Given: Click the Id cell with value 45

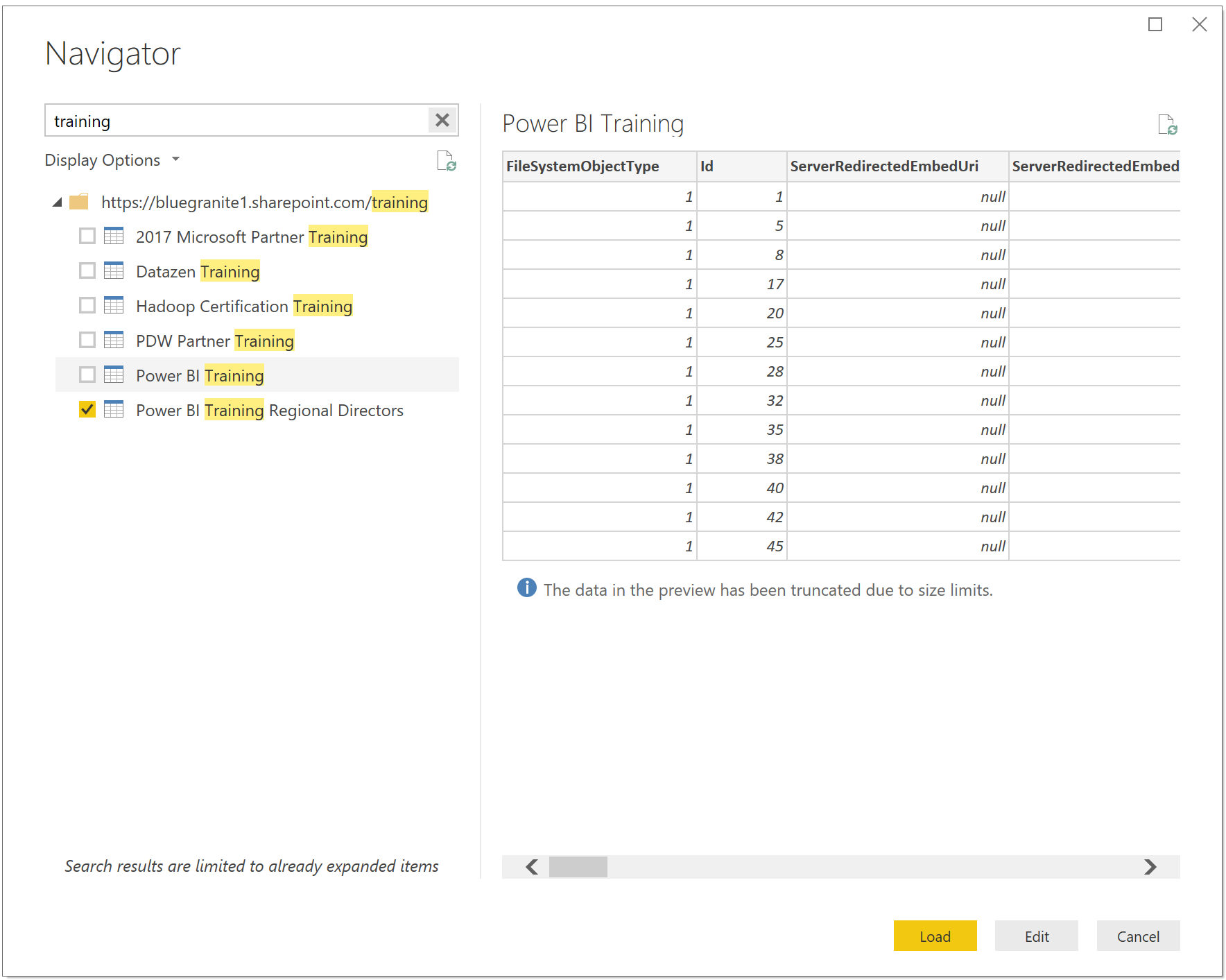Looking at the screenshot, I should pyautogui.click(x=742, y=546).
